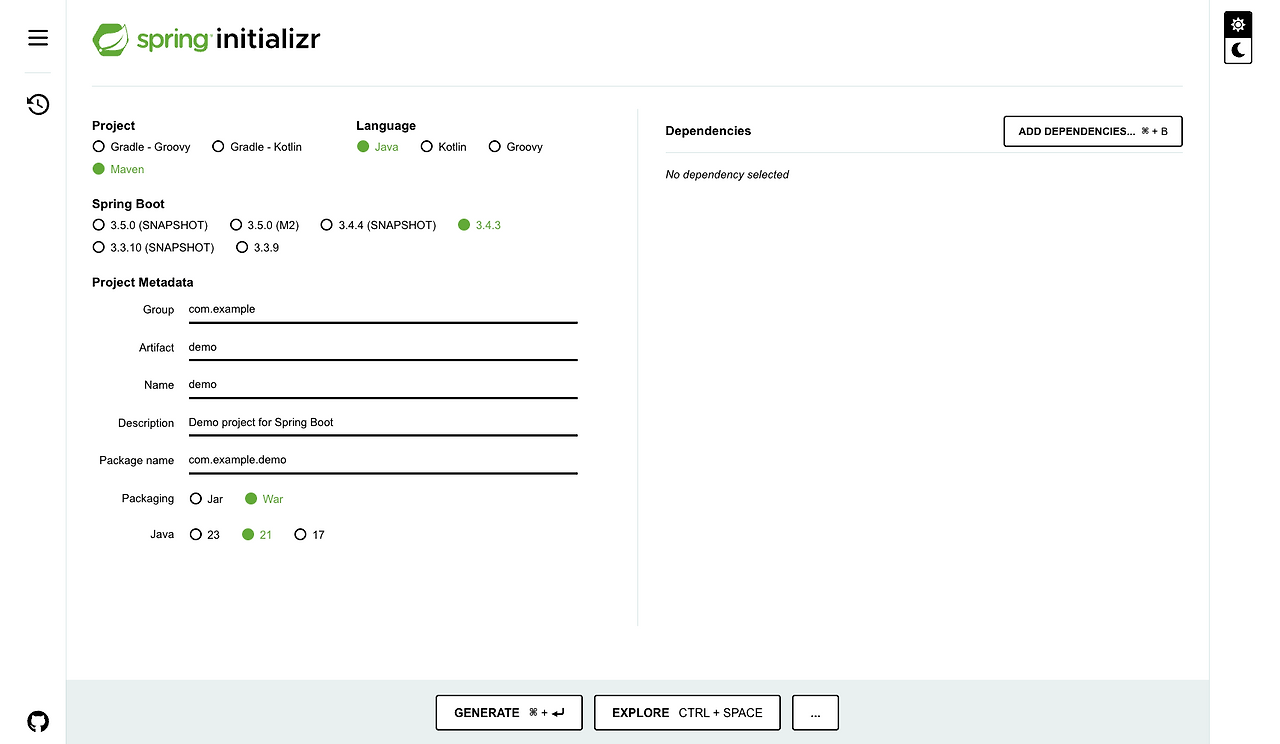Set packaging to Jar
This screenshot has height=744, width=1280.
click(x=207, y=499)
